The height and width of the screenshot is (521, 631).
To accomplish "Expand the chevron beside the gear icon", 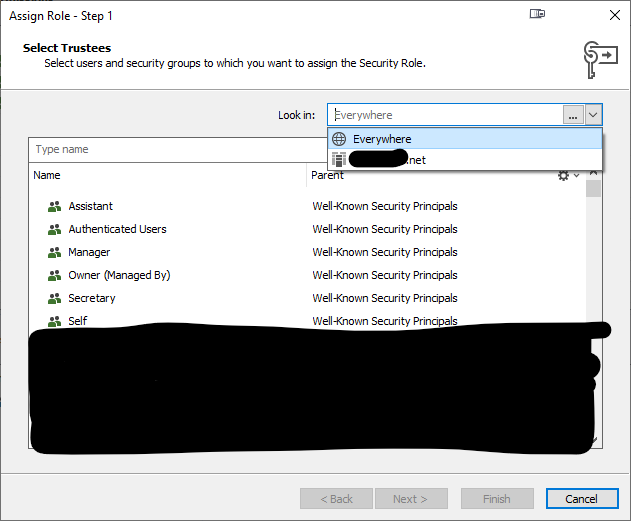I will click(577, 176).
